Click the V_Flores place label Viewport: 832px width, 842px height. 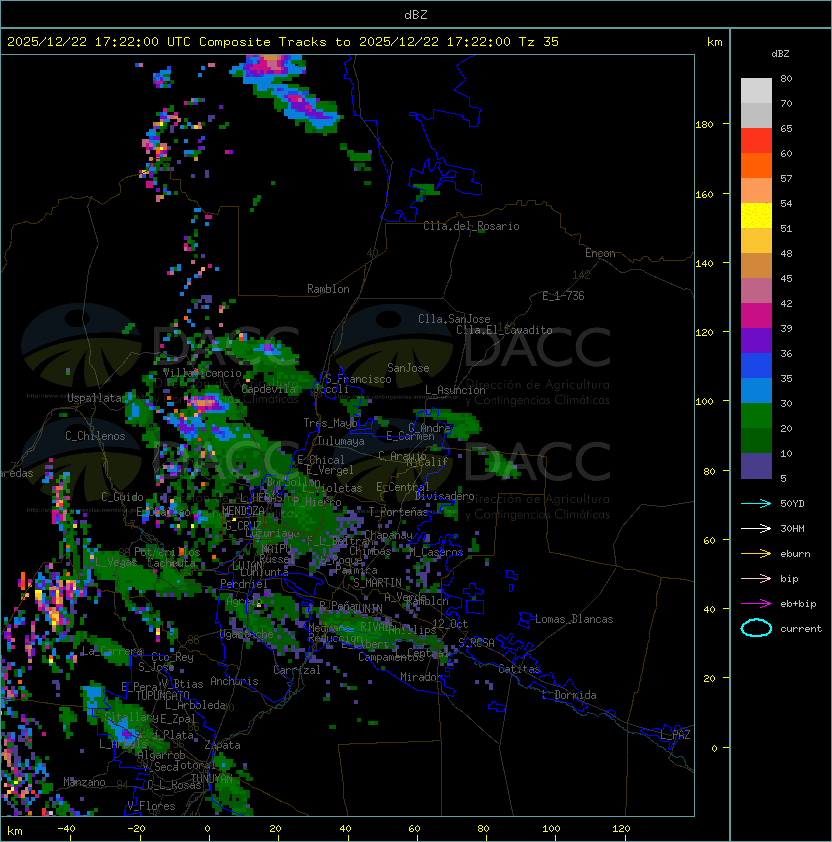151,806
